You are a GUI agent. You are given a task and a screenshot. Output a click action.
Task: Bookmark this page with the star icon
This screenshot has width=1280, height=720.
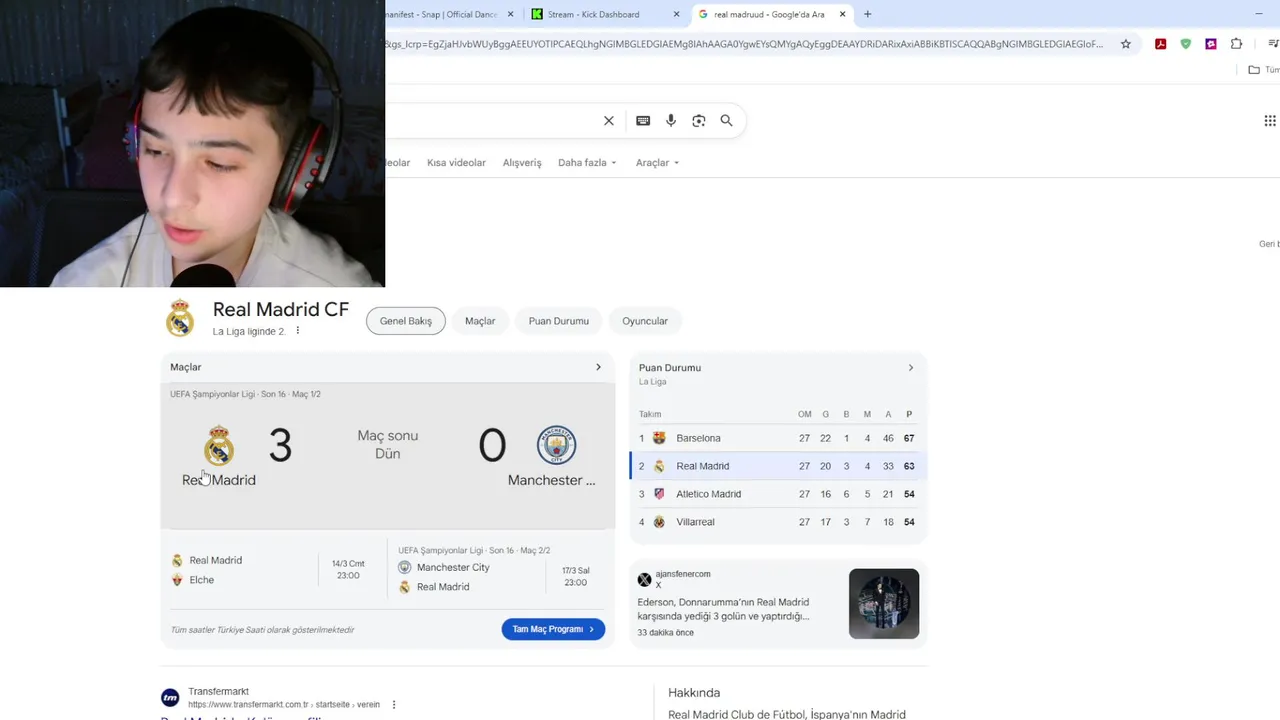1126,44
